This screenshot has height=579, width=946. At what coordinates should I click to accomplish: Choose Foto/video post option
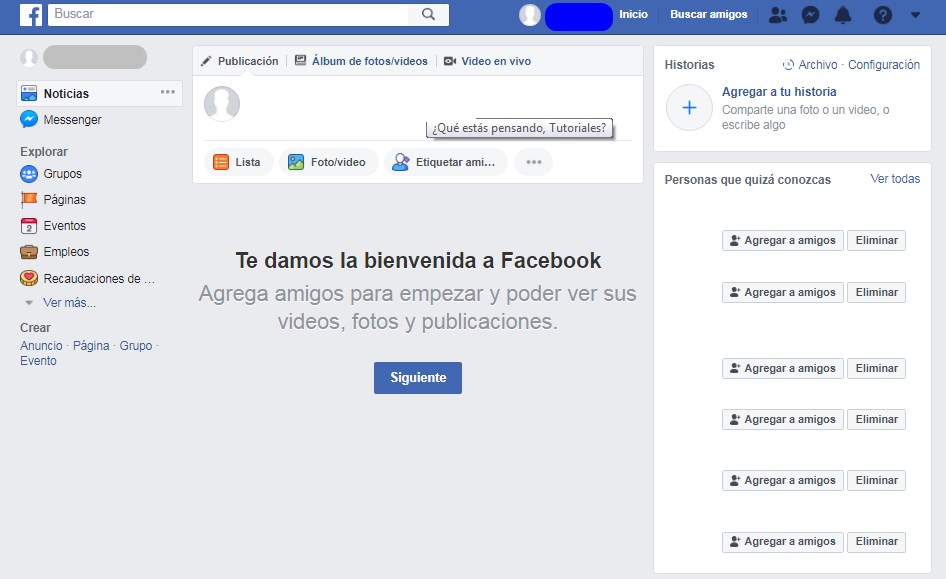[327, 162]
